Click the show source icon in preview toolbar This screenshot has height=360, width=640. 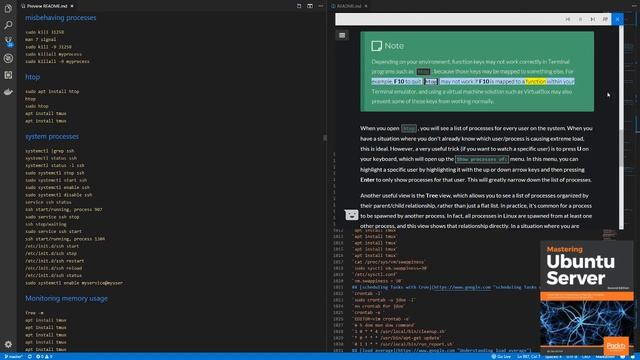pos(299,6)
